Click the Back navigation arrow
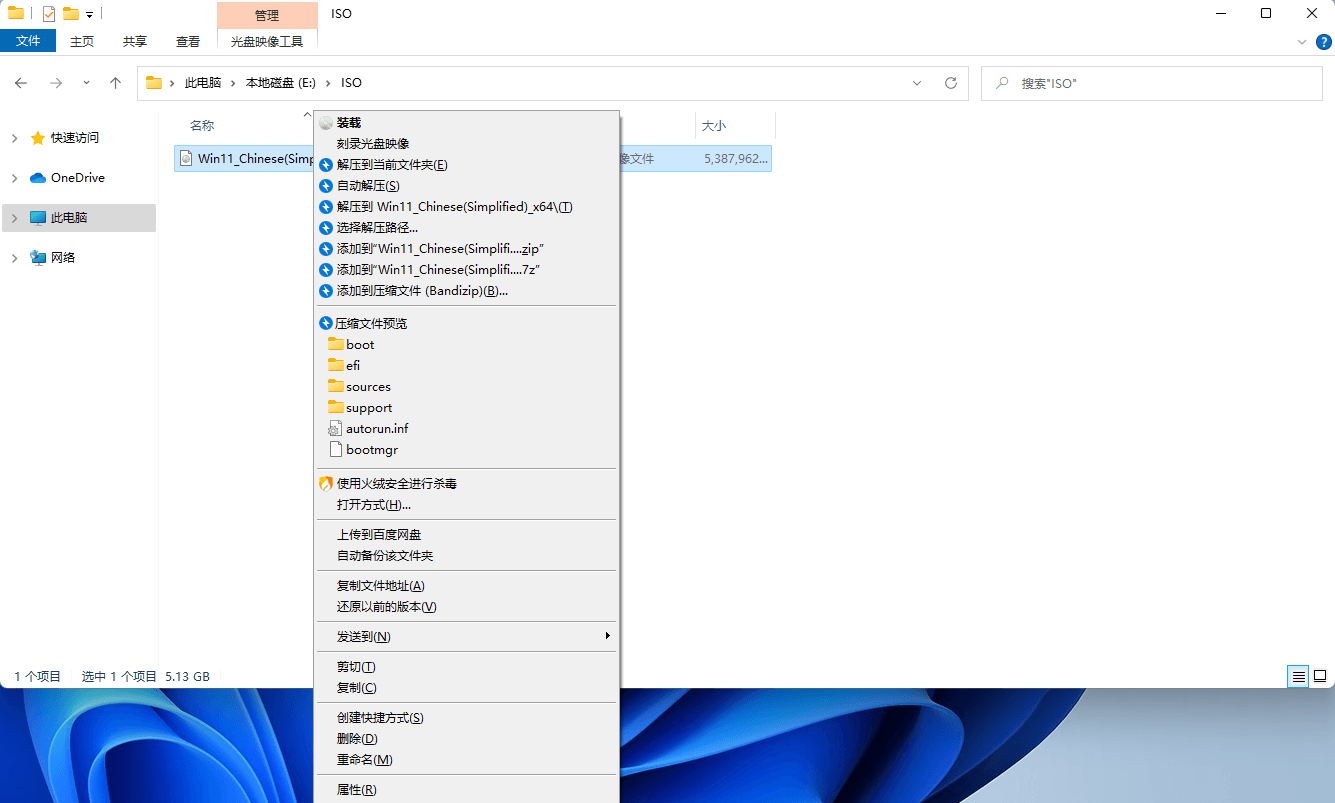This screenshot has width=1335, height=803. (x=21, y=83)
